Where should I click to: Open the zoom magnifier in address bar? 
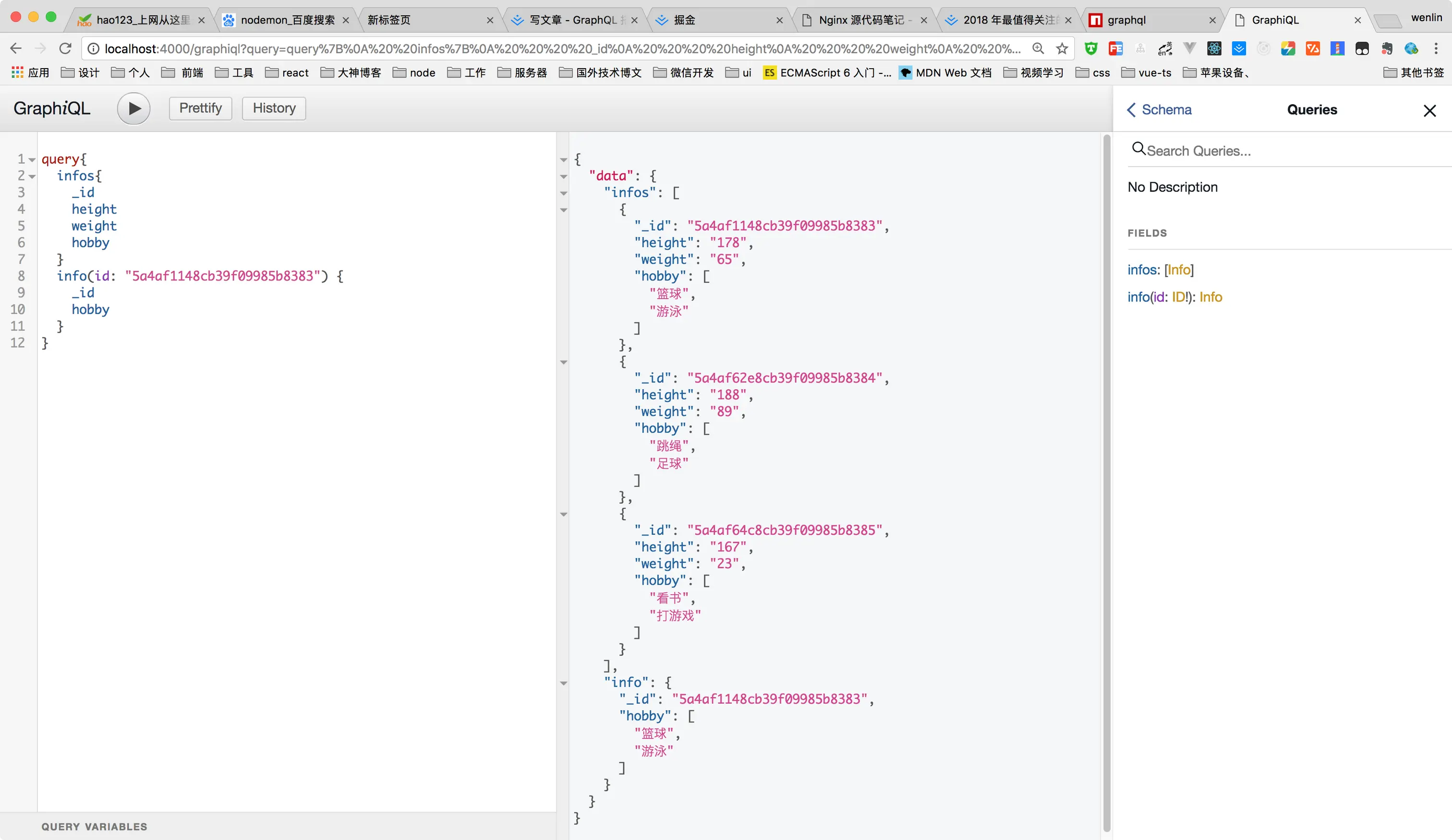[x=1038, y=49]
